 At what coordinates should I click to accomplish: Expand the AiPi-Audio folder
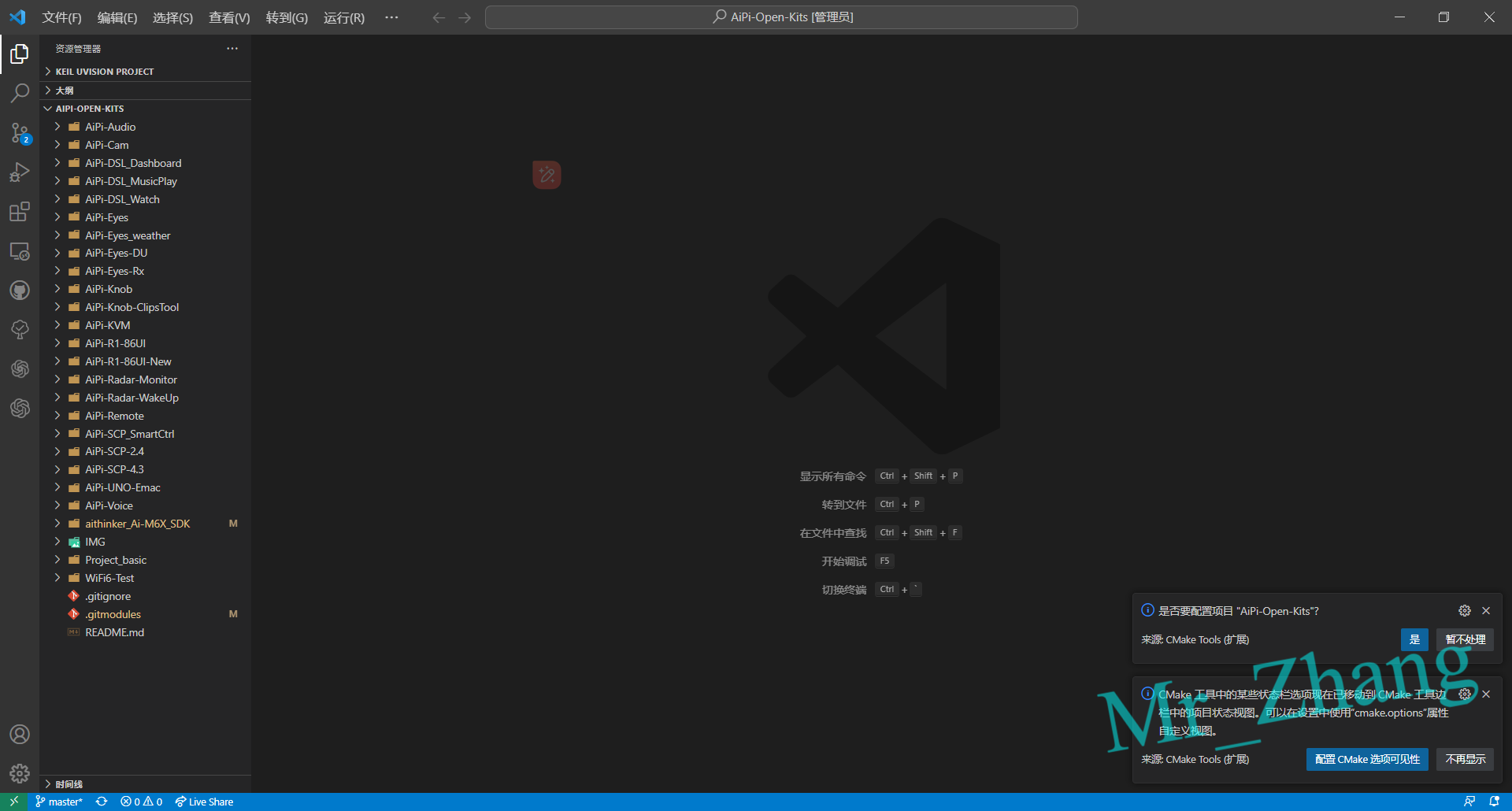click(146, 127)
